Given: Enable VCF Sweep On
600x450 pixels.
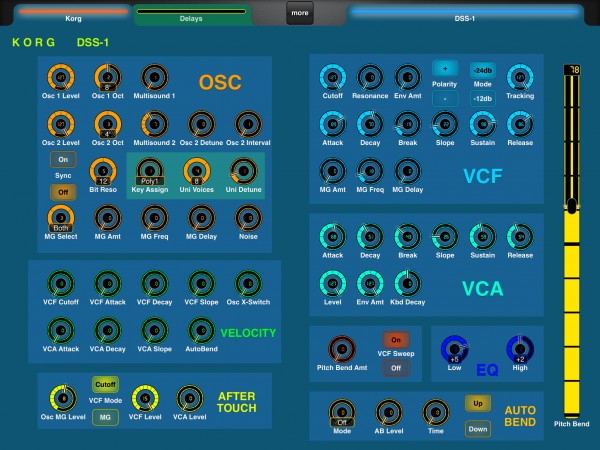Looking at the screenshot, I should pos(396,340).
